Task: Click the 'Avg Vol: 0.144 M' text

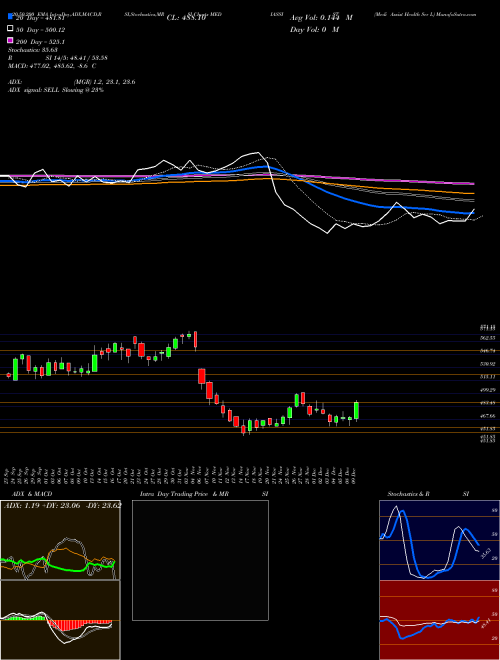Action: [x=321, y=18]
